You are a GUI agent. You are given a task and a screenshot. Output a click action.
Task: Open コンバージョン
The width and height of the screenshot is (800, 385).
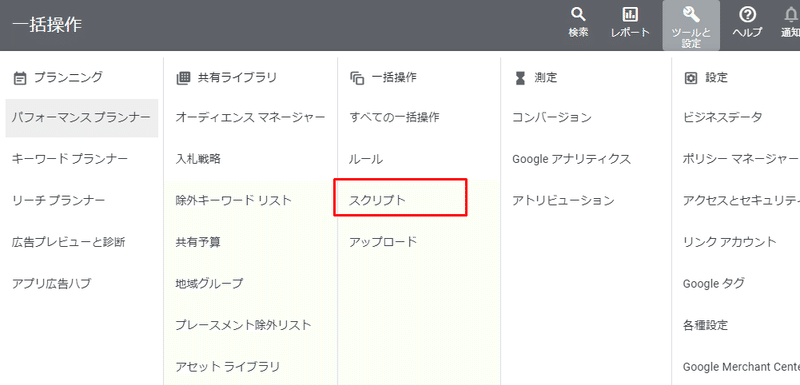coord(552,118)
